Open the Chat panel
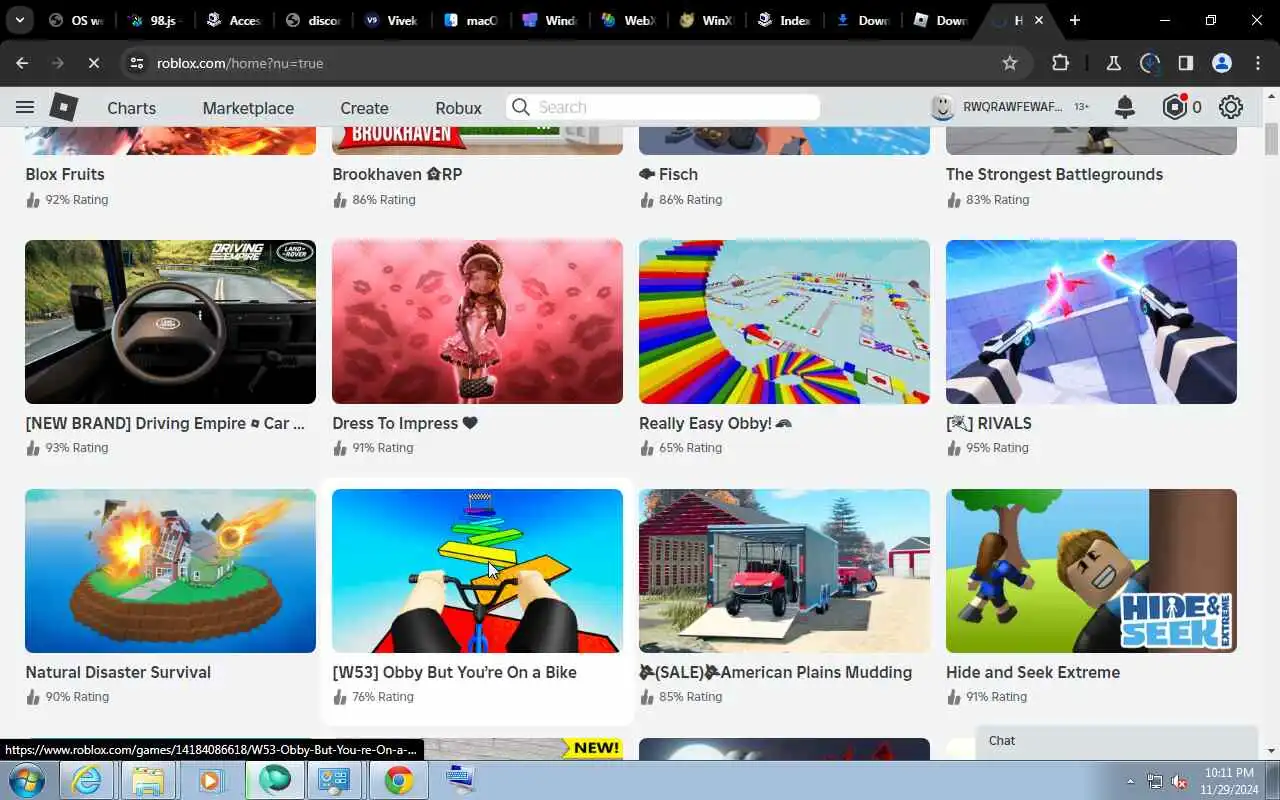This screenshot has height=800, width=1280. coord(1116,741)
